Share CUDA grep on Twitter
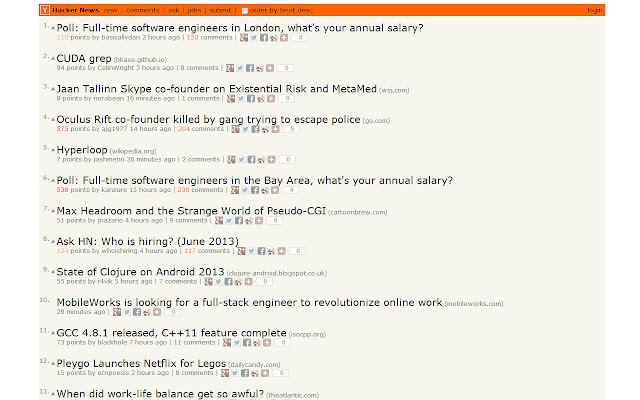This screenshot has height=400, width=640. pos(240,68)
